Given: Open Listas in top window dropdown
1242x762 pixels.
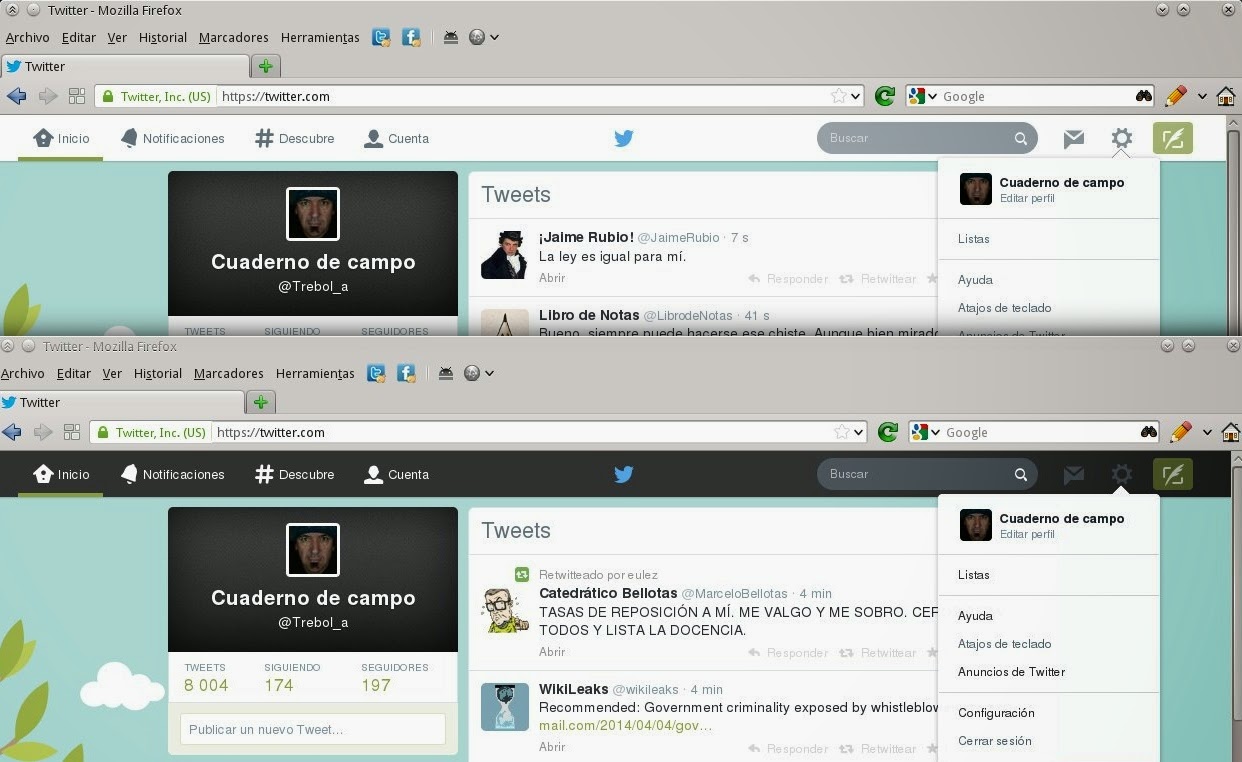Looking at the screenshot, I should point(973,239).
